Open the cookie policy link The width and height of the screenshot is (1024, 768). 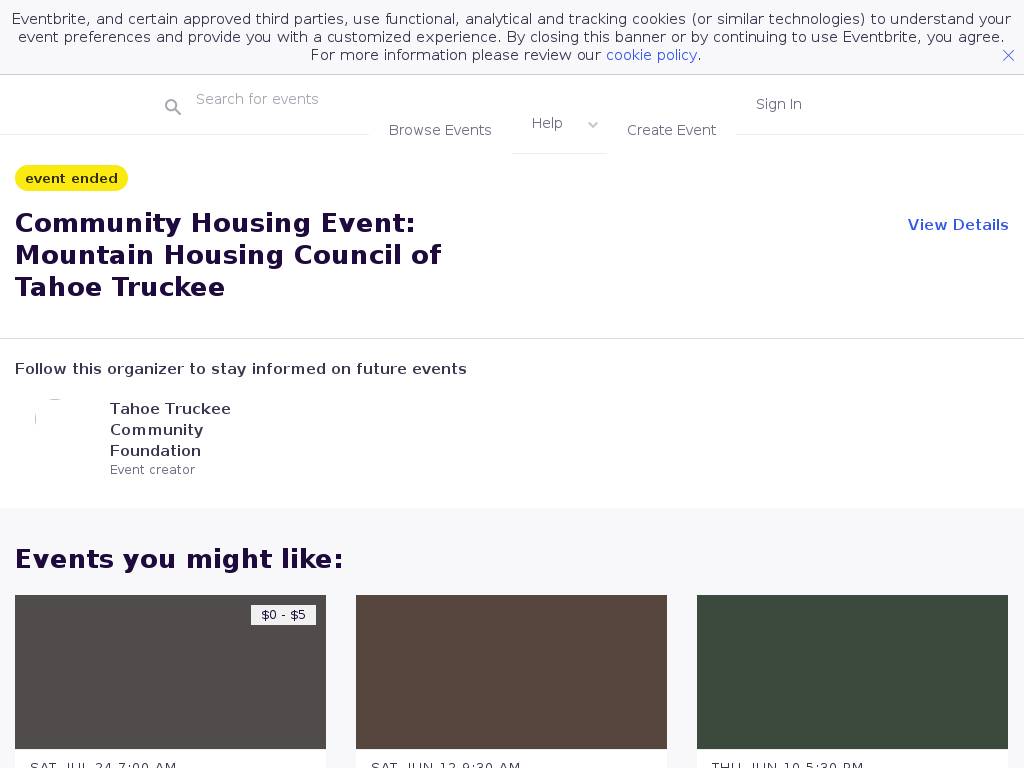click(651, 55)
